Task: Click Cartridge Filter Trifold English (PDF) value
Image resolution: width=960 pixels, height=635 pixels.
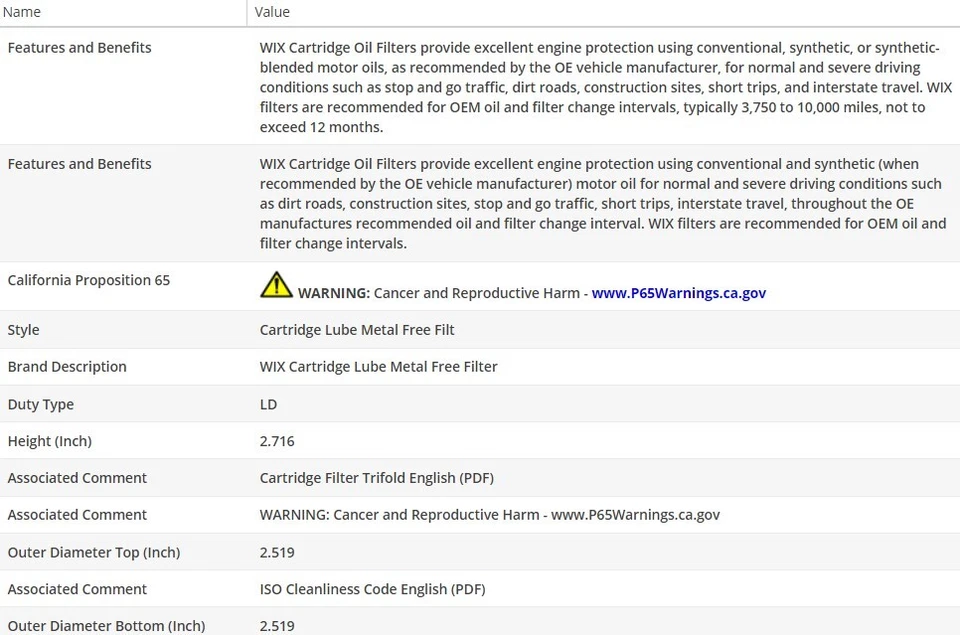Action: pyautogui.click(x=377, y=478)
